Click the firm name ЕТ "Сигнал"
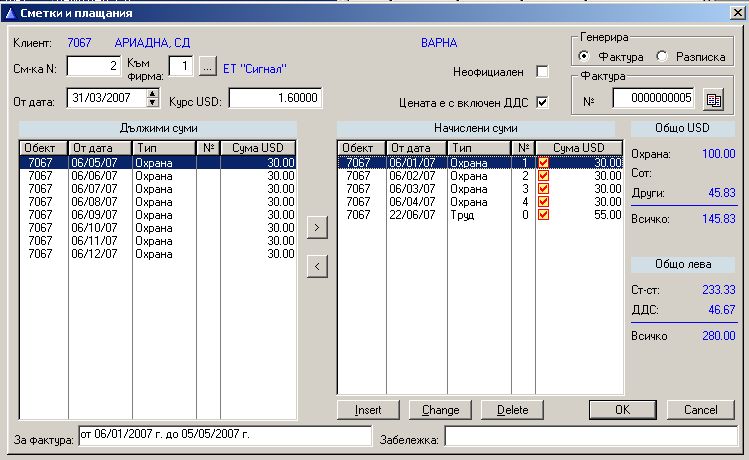The width and height of the screenshot is (749, 460). click(255, 69)
